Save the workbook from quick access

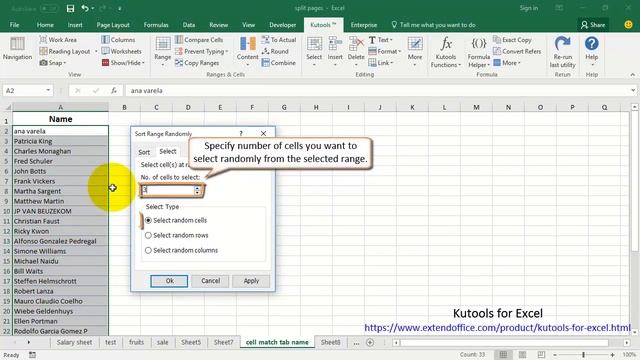pyautogui.click(x=70, y=8)
